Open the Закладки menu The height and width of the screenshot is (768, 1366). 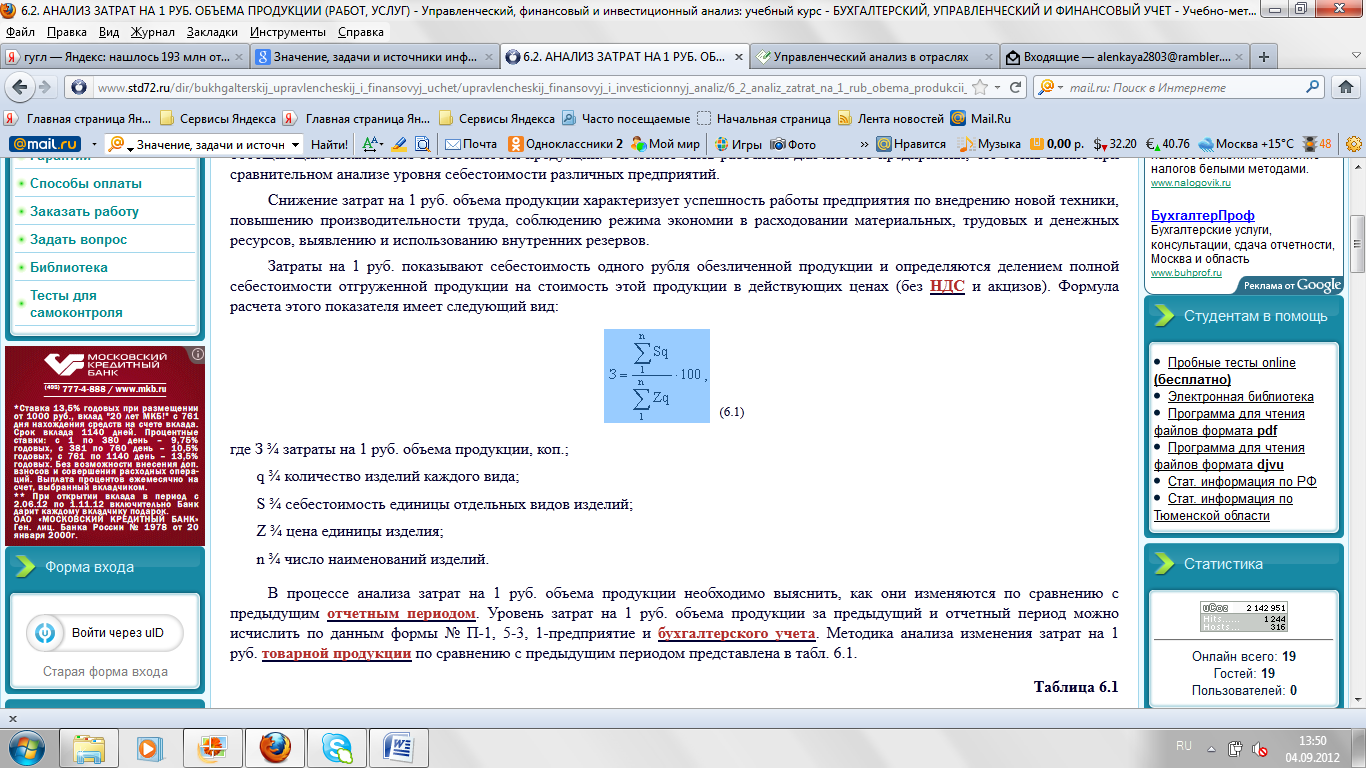click(212, 32)
